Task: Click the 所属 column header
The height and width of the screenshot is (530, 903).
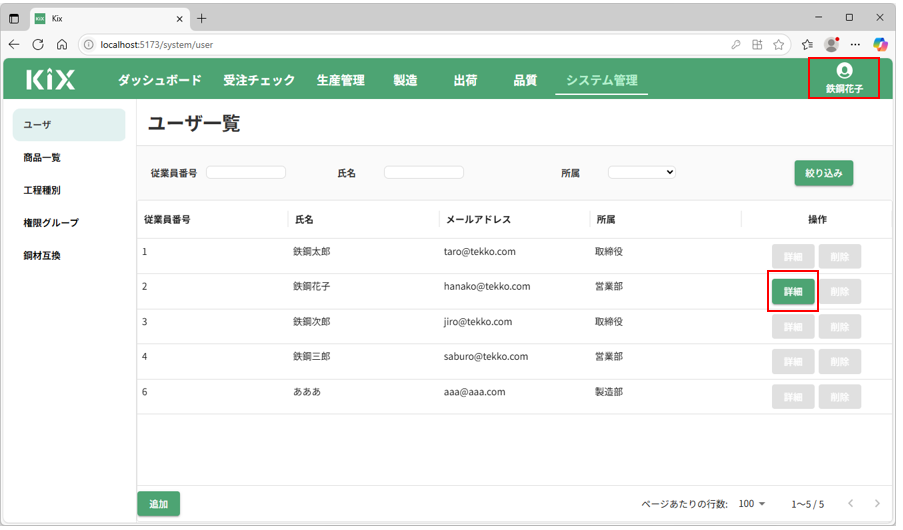Action: coord(606,219)
